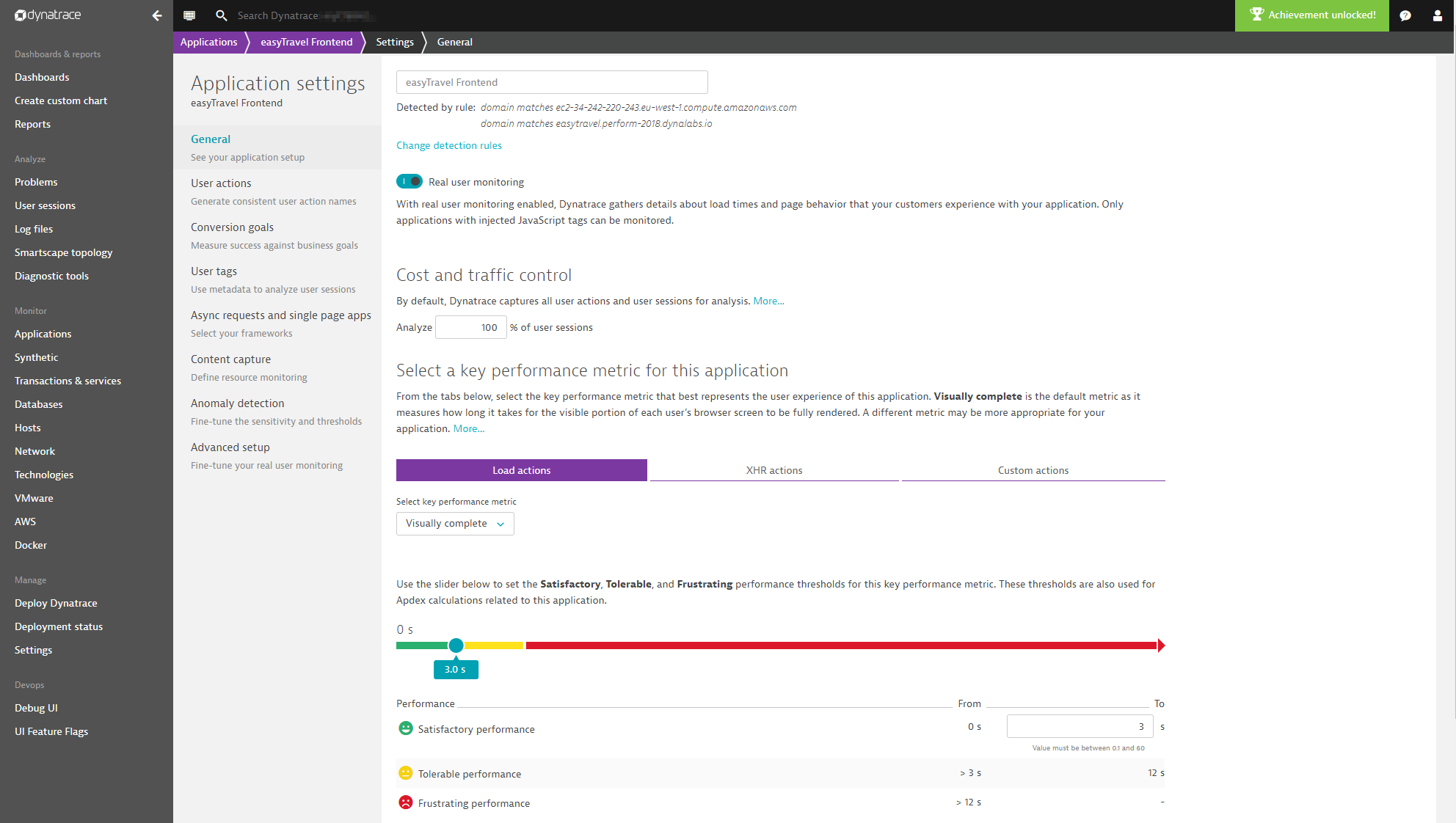This screenshot has width=1456, height=823.
Task: Open the chat help bubble icon
Action: pyautogui.click(x=1405, y=15)
